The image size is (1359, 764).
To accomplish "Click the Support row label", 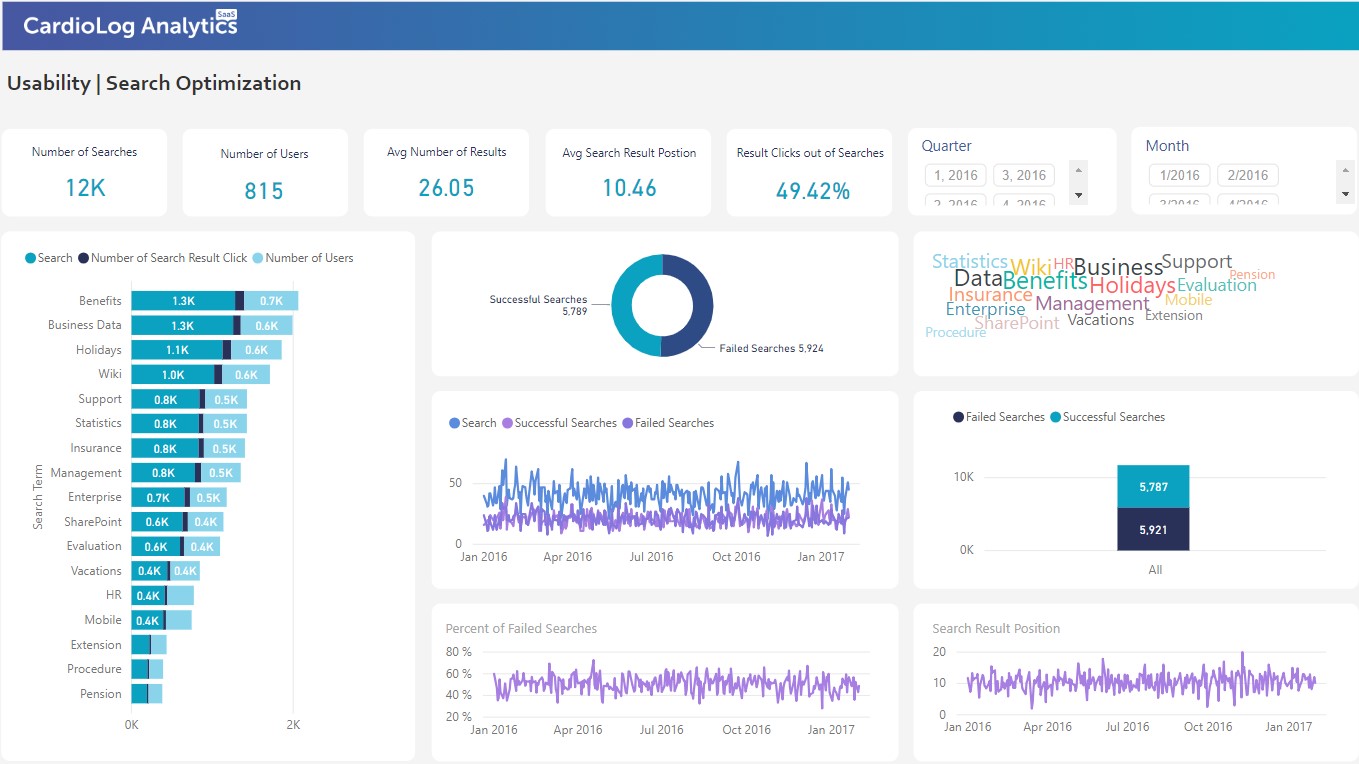I will (100, 399).
